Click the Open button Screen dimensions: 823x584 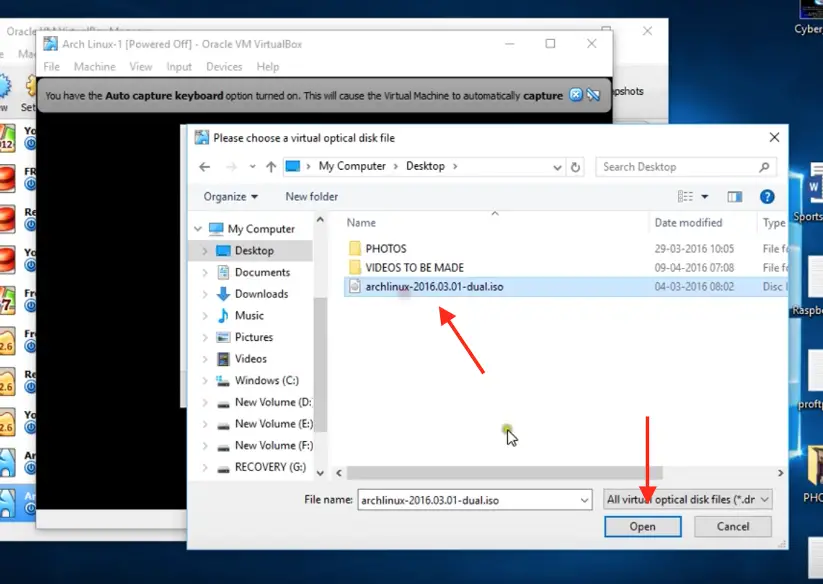[x=642, y=526]
